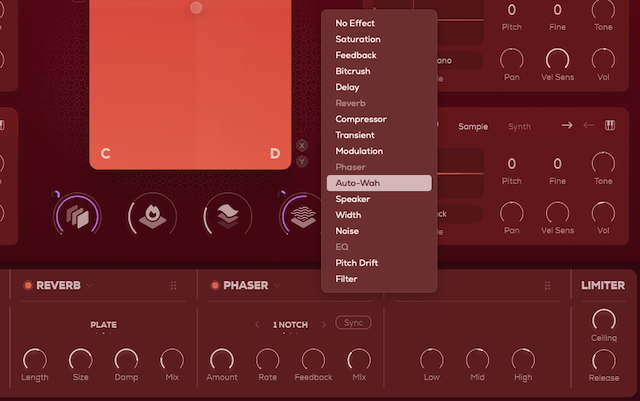Toggle the Phaser effect power button

pyautogui.click(x=214, y=285)
